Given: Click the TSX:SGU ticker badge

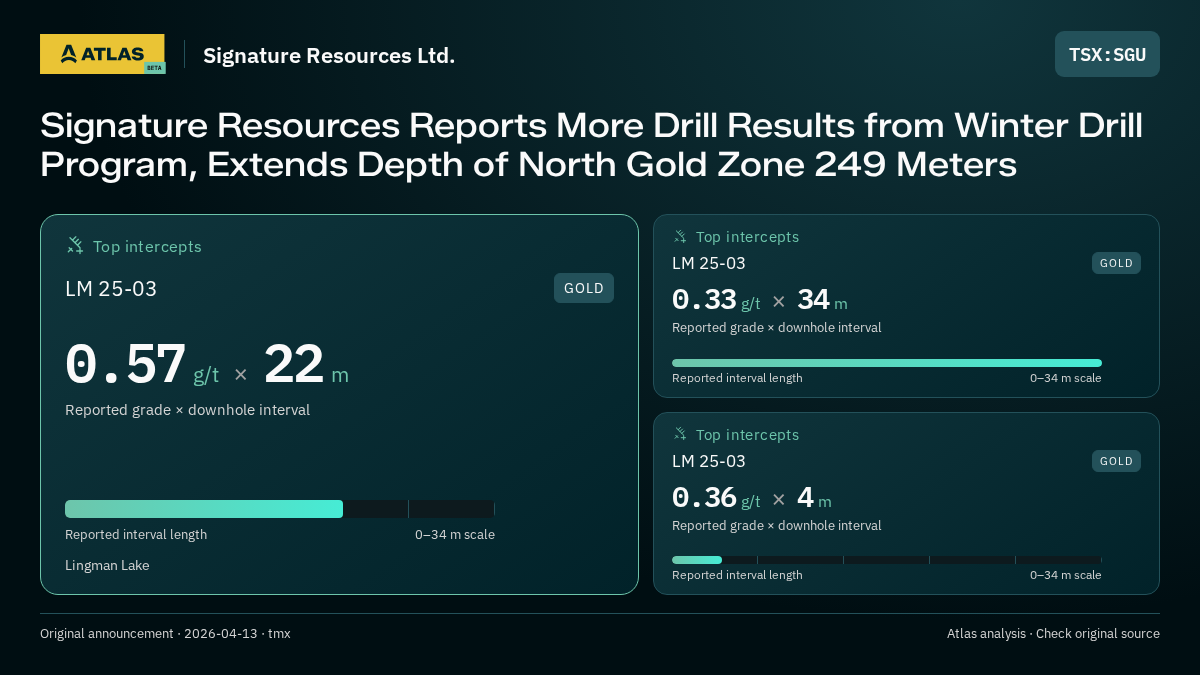Looking at the screenshot, I should pyautogui.click(x=1107, y=54).
